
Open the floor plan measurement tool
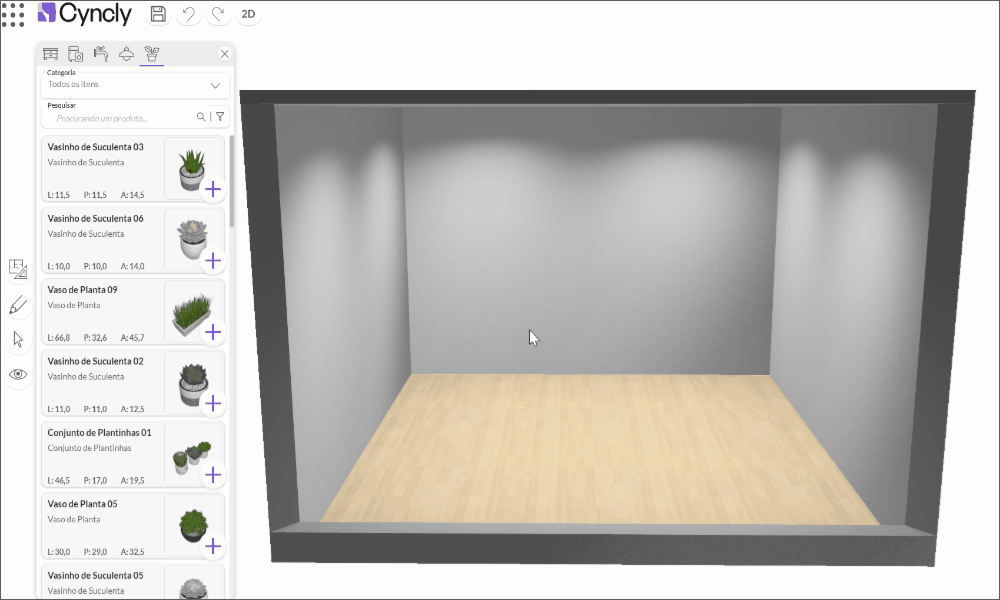[x=18, y=269]
